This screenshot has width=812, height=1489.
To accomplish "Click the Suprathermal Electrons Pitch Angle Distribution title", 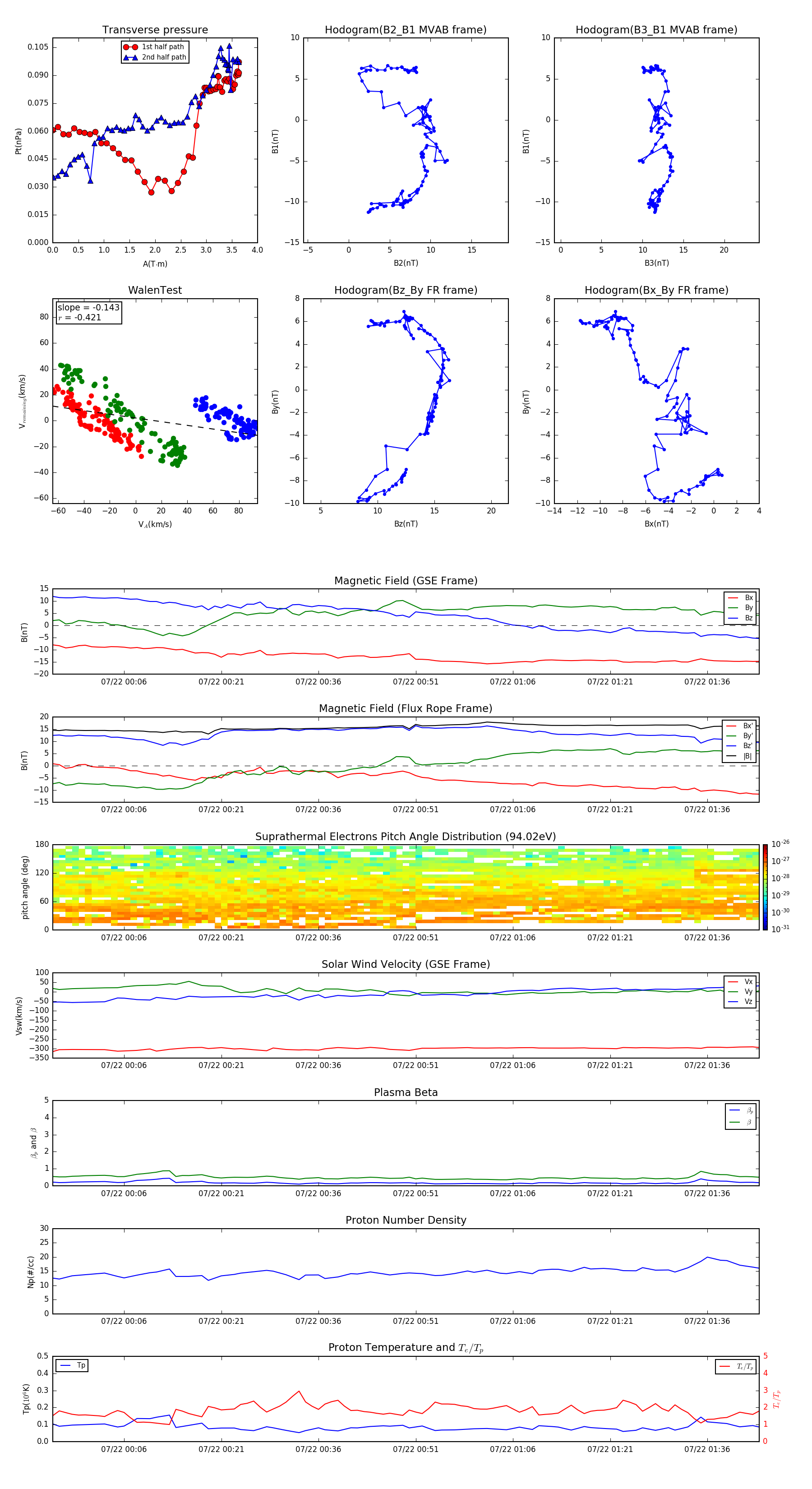I will 406,837.
